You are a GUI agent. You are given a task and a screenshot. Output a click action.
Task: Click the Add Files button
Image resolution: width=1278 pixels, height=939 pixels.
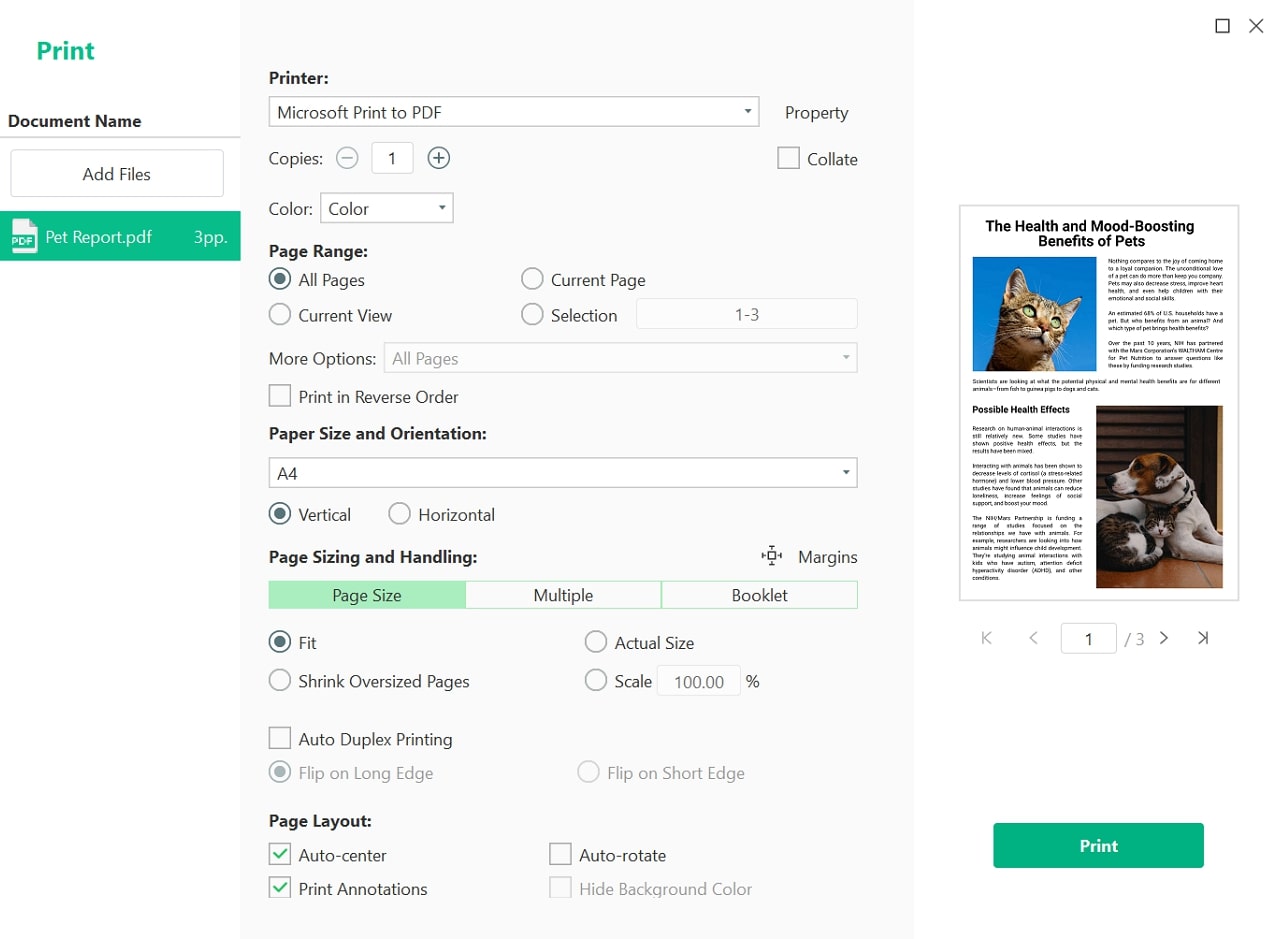(x=117, y=174)
